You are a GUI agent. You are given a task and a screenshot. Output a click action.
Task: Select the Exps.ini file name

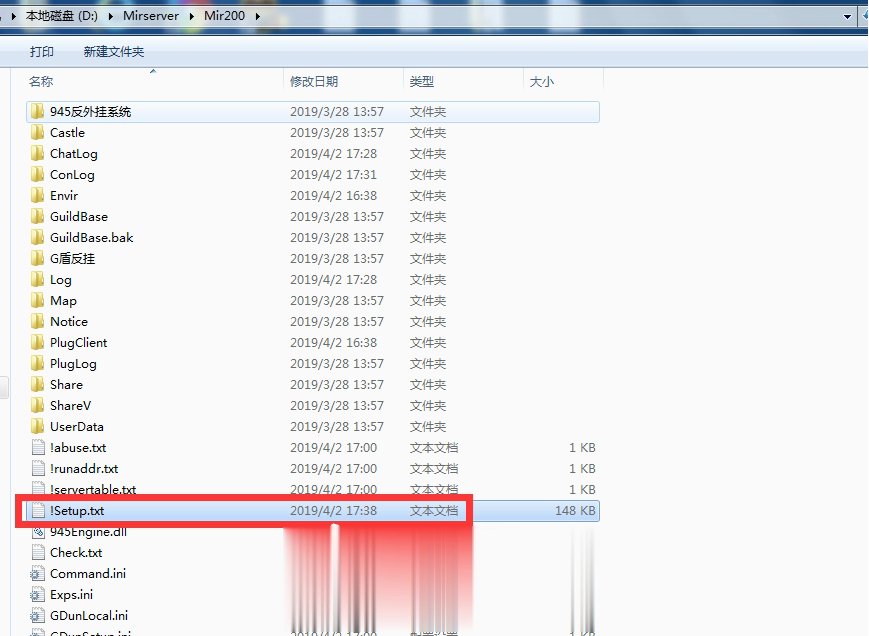point(71,595)
